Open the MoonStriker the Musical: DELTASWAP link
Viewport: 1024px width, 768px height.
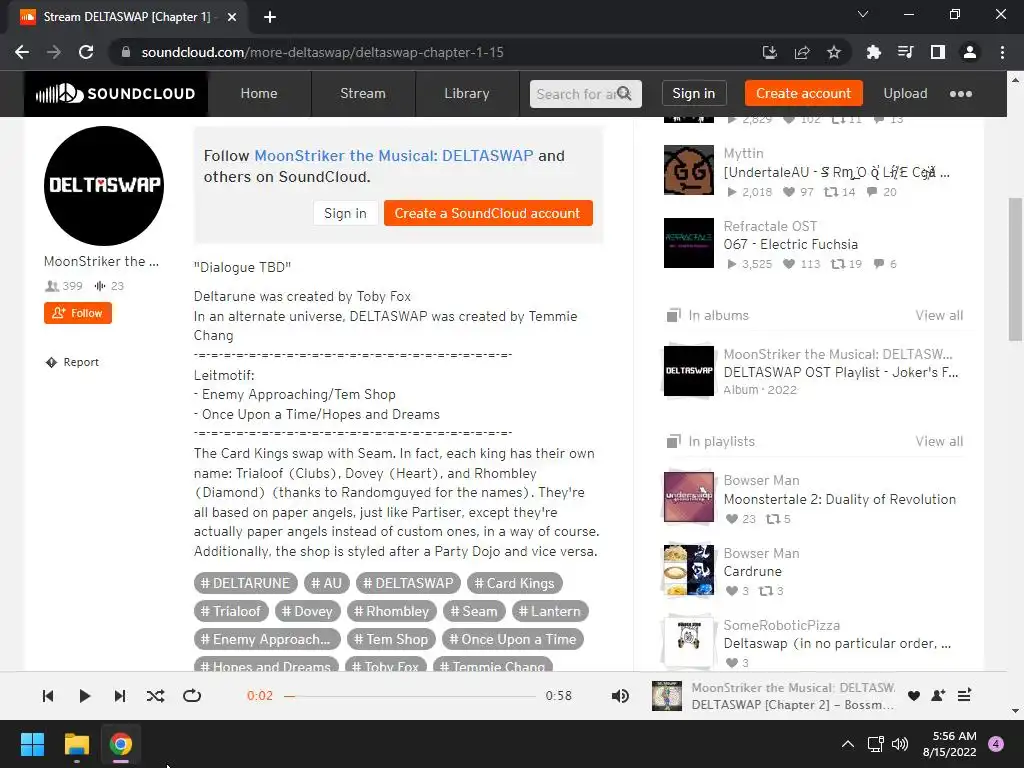tap(393, 155)
